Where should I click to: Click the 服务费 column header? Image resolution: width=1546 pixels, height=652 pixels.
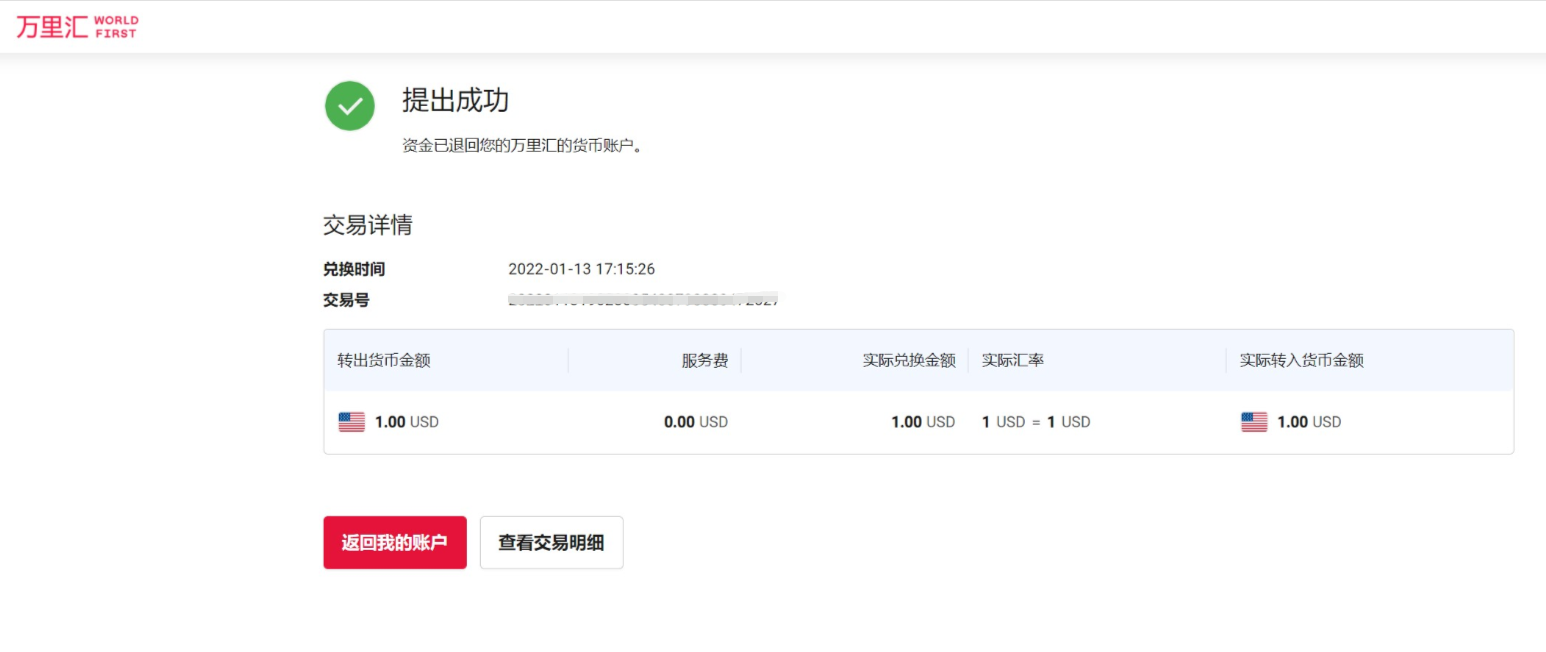(x=704, y=360)
